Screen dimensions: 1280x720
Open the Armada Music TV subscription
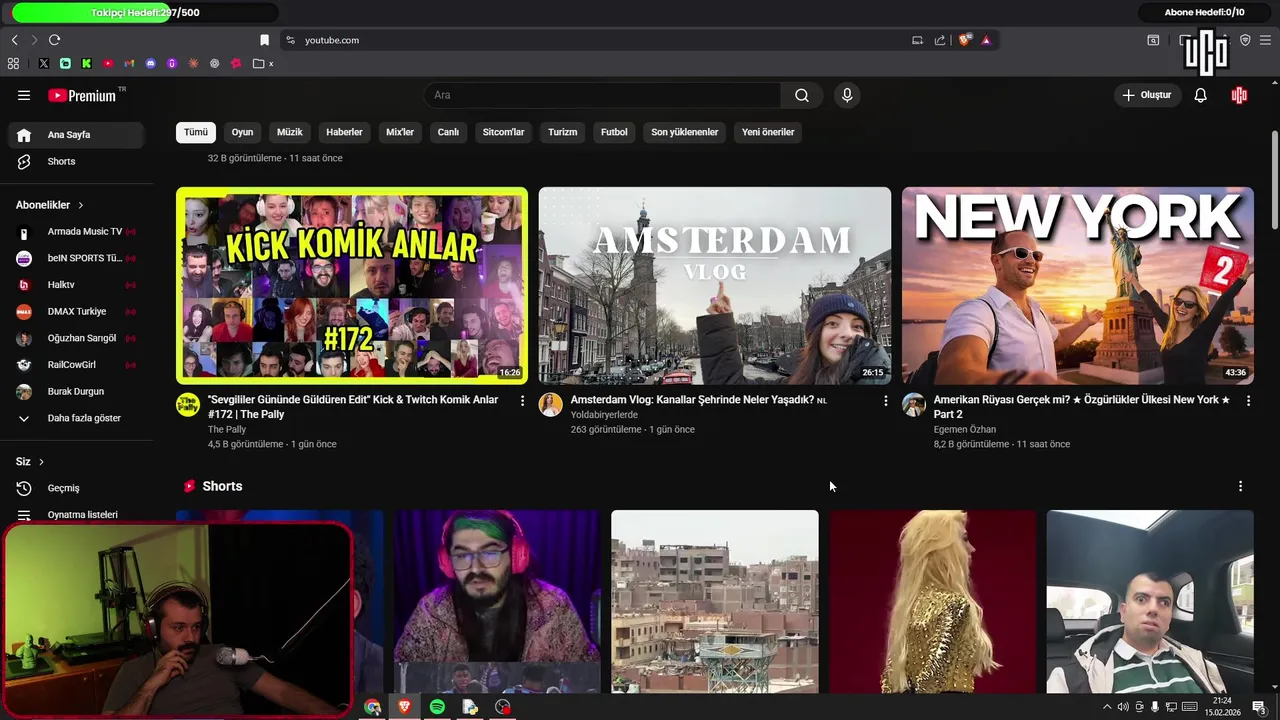pyautogui.click(x=76, y=231)
